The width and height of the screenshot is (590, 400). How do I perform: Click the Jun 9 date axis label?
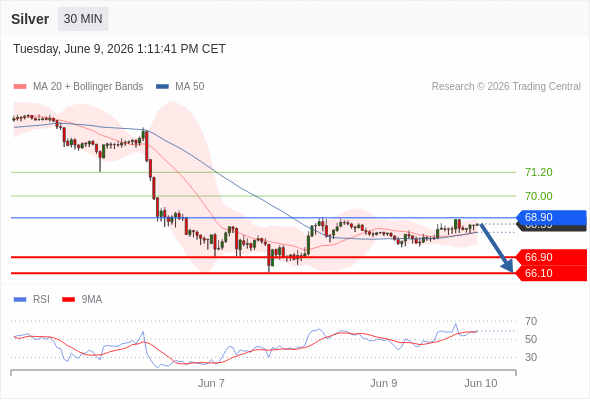point(383,383)
